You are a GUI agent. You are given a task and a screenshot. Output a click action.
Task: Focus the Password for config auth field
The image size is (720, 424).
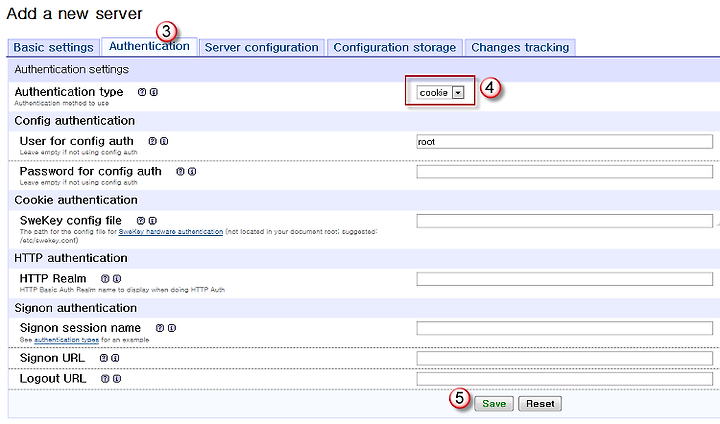(x=564, y=172)
